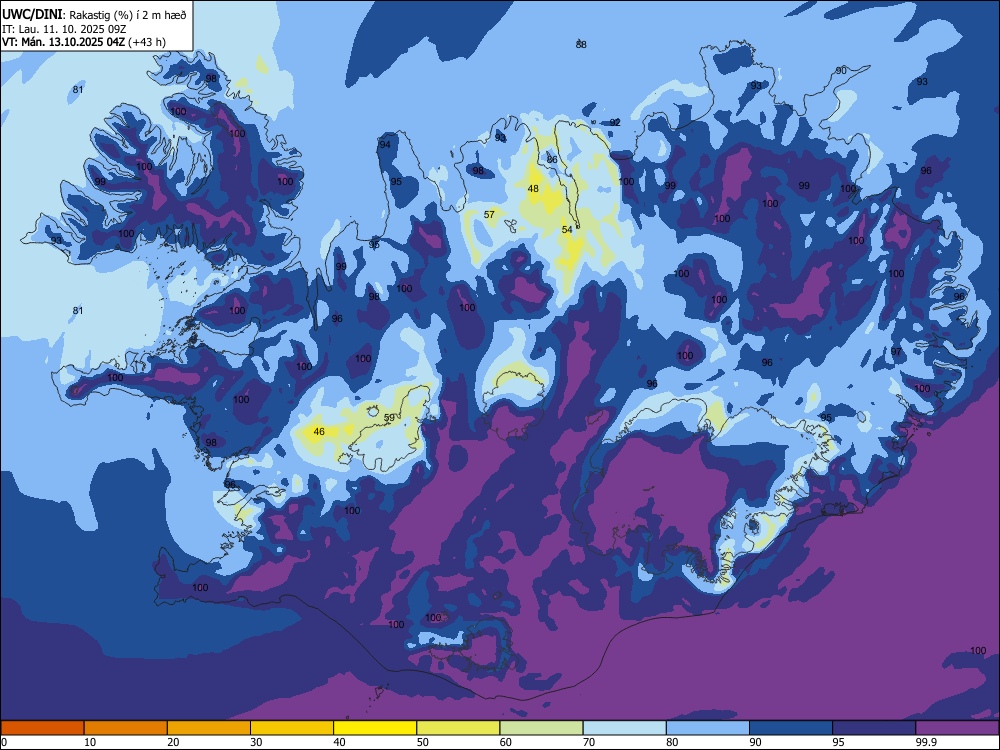Click the 30–40% golden yellow legend swatch
This screenshot has height=750, width=1000.
292,728
